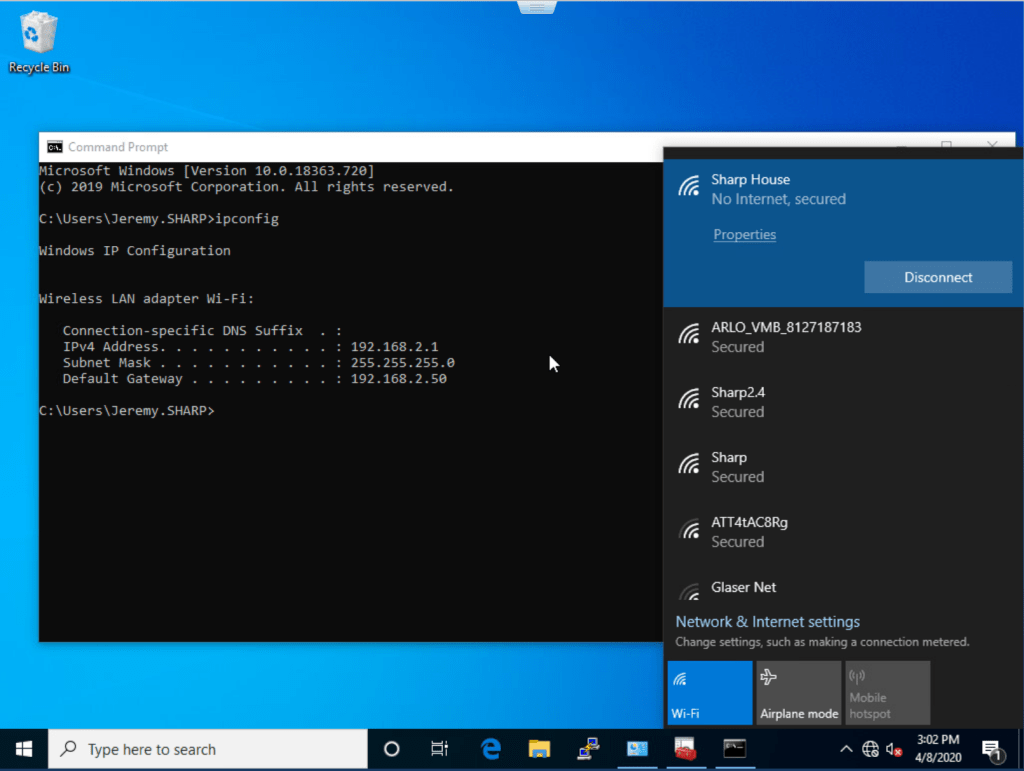
Task: Click the muted speaker tray icon
Action: click(x=894, y=749)
